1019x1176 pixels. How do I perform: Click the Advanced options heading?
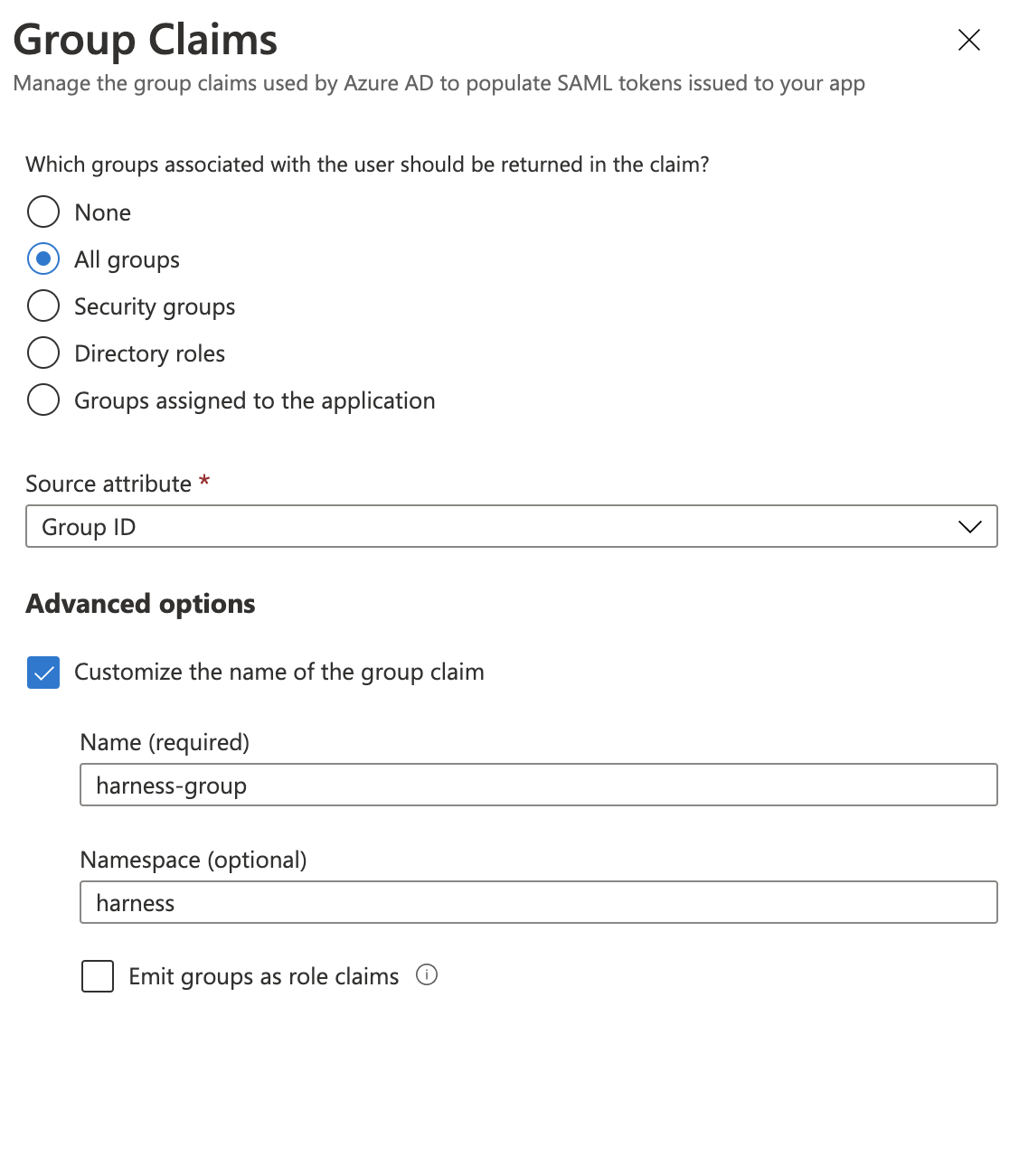click(x=141, y=604)
